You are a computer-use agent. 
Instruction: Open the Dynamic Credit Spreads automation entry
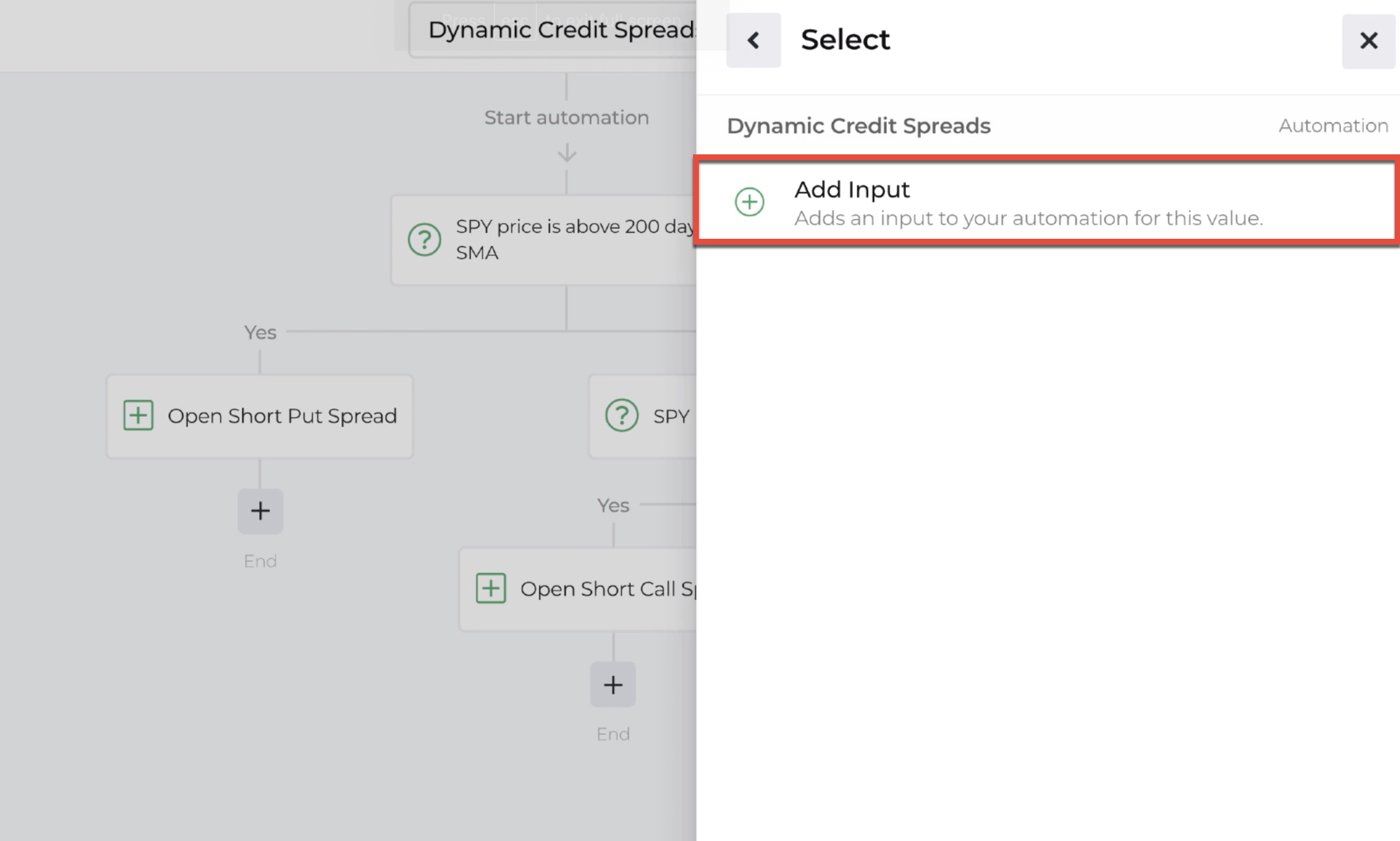(858, 126)
